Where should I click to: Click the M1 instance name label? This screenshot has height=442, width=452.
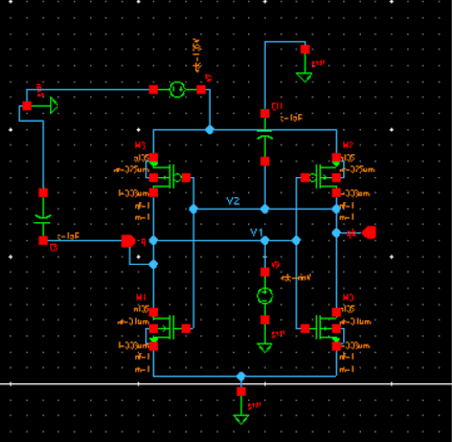[x=141, y=297]
